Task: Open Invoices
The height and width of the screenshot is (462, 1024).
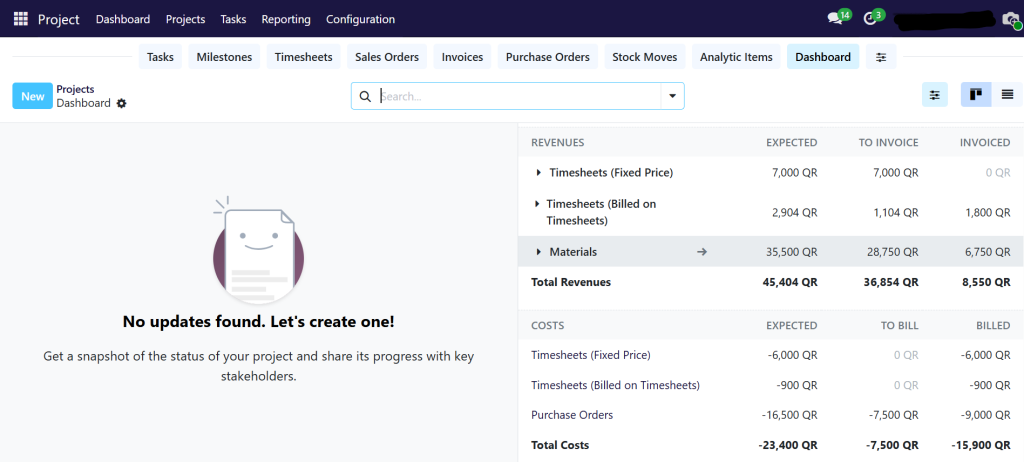Action: 462,57
